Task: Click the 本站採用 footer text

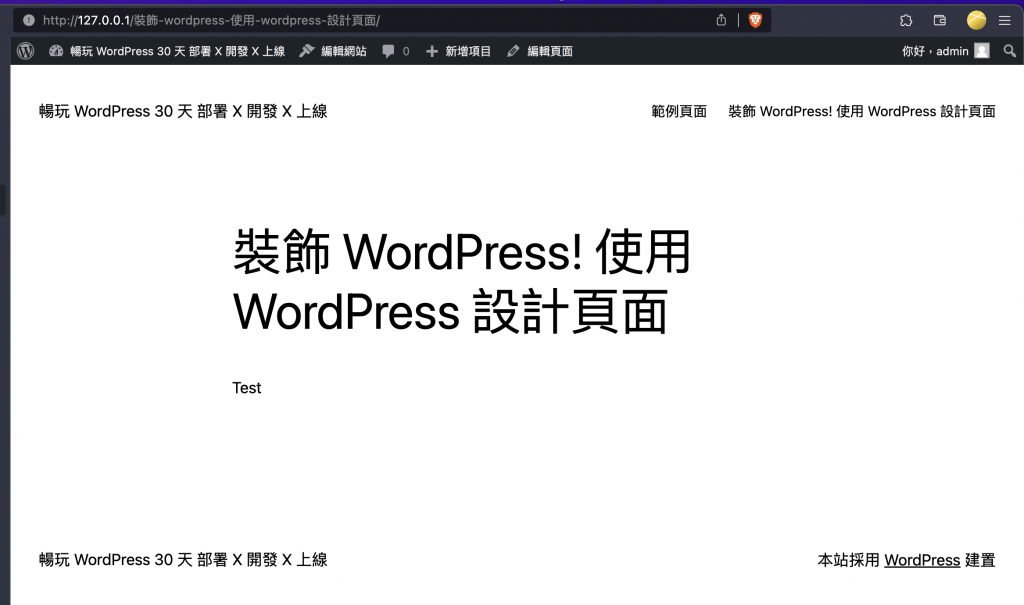Action: (848, 561)
